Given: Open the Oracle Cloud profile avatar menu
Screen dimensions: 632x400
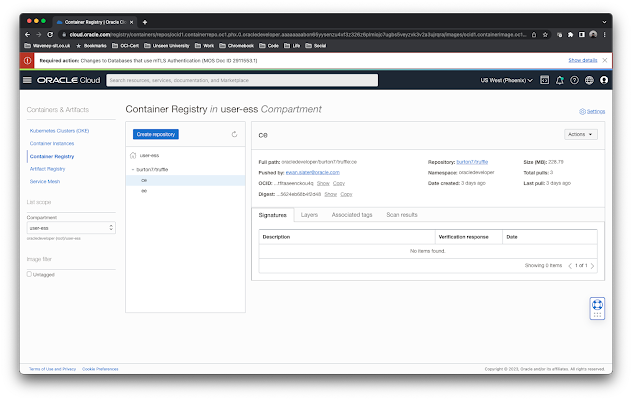Looking at the screenshot, I should click(604, 80).
